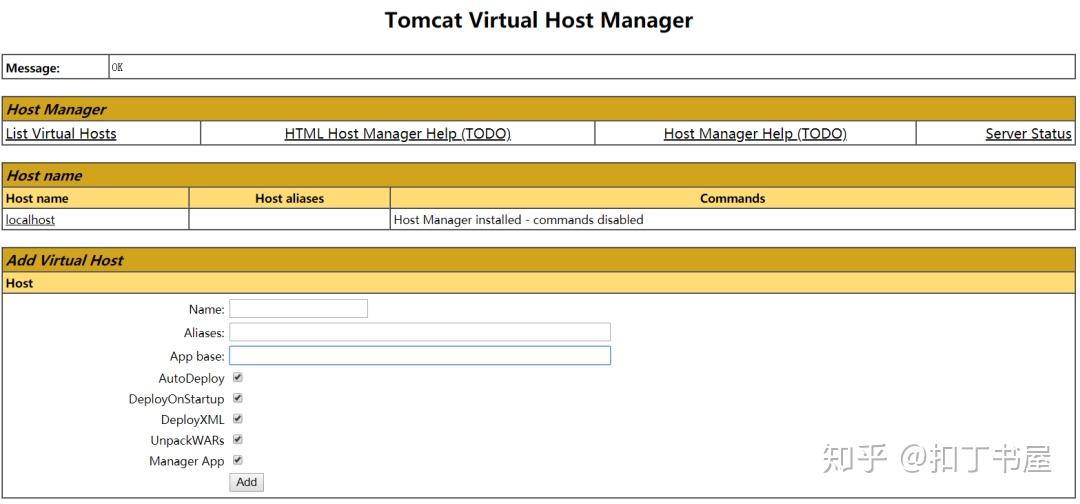Open Host Manager Help (TODO) link
This screenshot has height=504, width=1080.
pyautogui.click(x=755, y=134)
